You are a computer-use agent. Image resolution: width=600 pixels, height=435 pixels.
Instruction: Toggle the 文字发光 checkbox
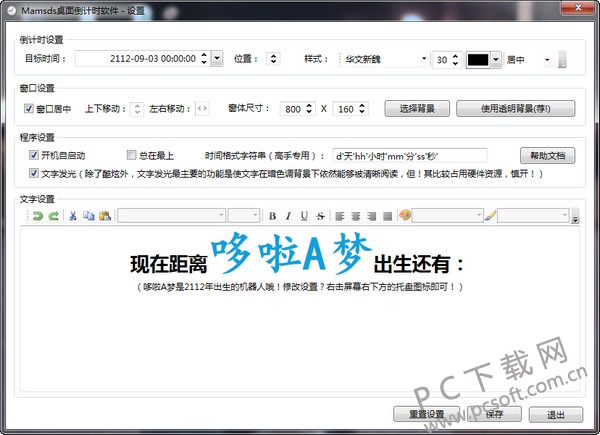34,173
